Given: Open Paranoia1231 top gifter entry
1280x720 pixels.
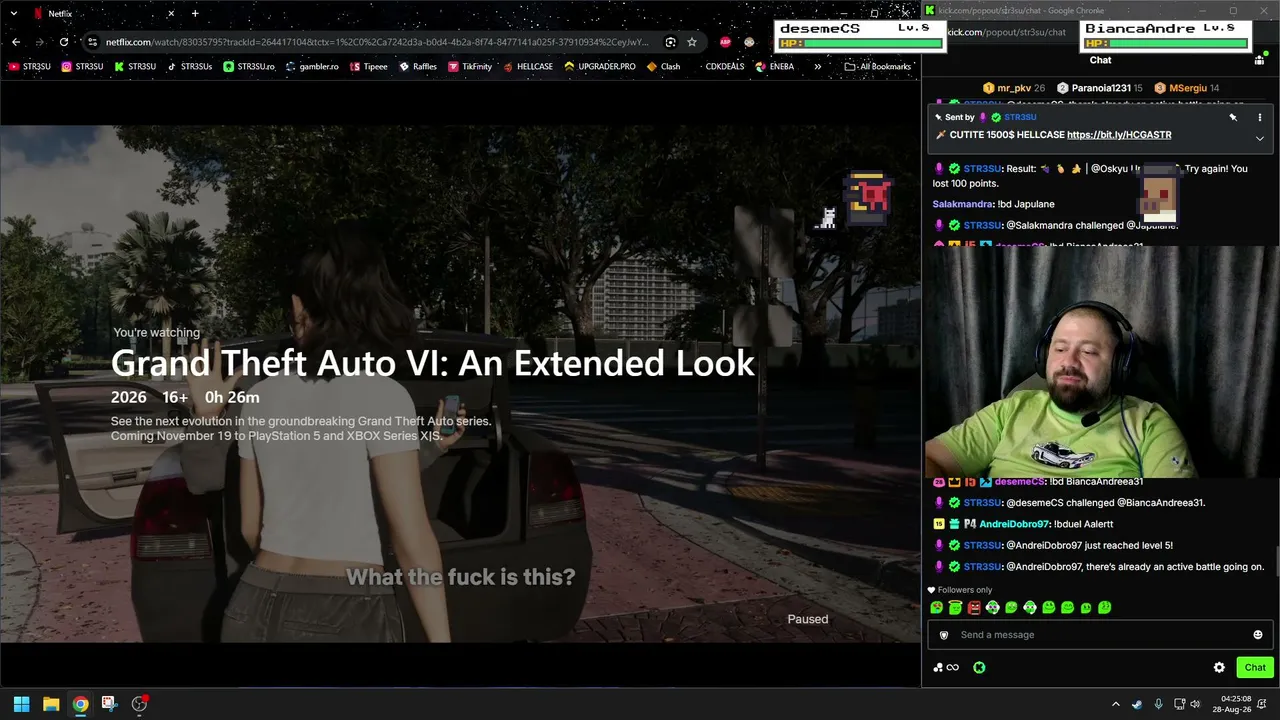Looking at the screenshot, I should [x=1100, y=88].
